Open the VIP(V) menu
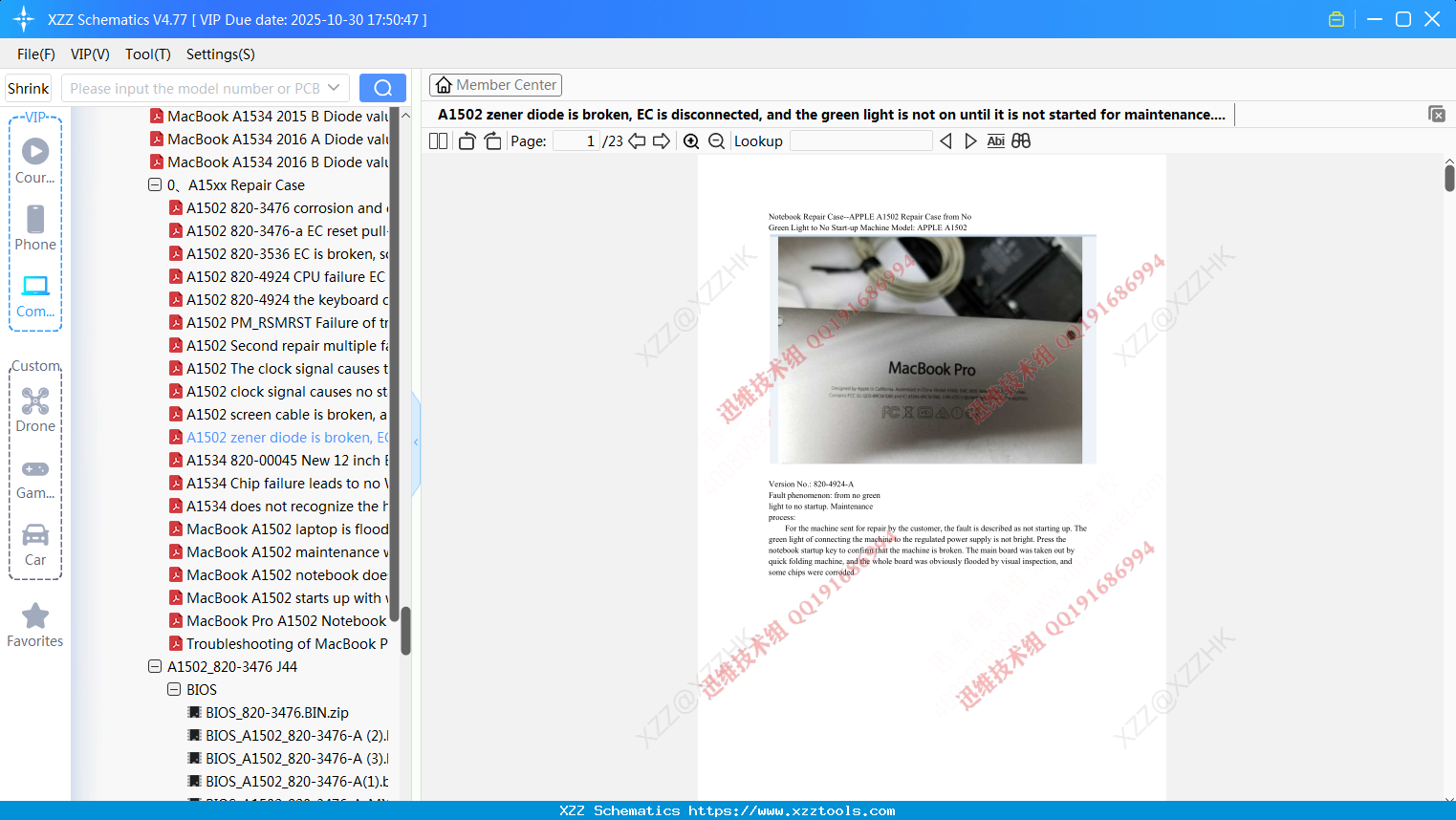Image resolution: width=1456 pixels, height=820 pixels. tap(90, 54)
